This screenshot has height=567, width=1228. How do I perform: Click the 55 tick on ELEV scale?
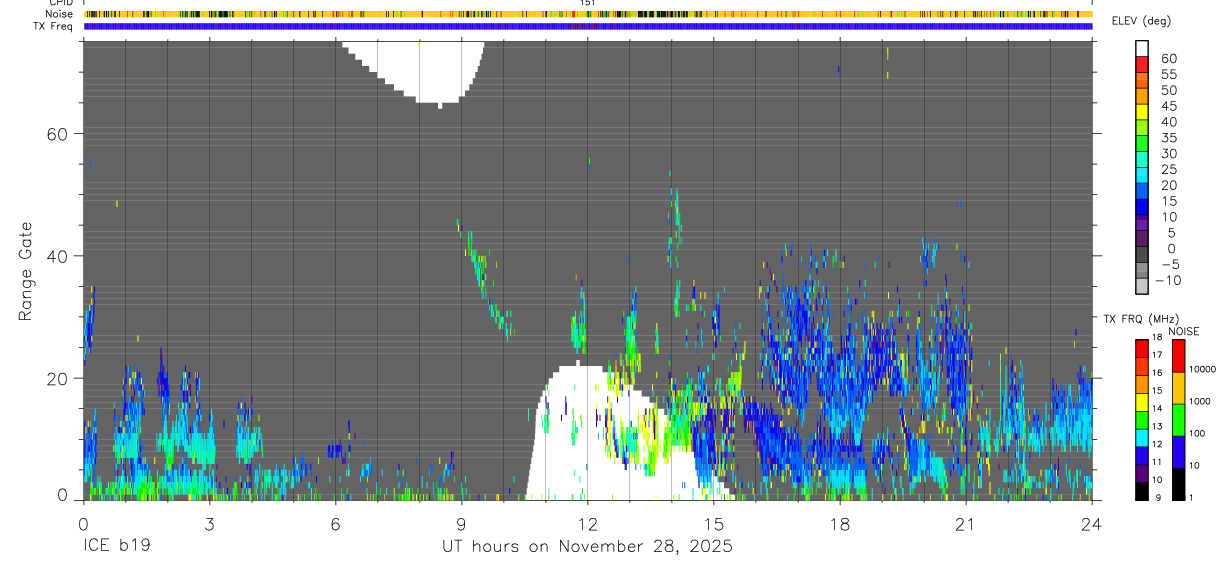click(x=1167, y=74)
